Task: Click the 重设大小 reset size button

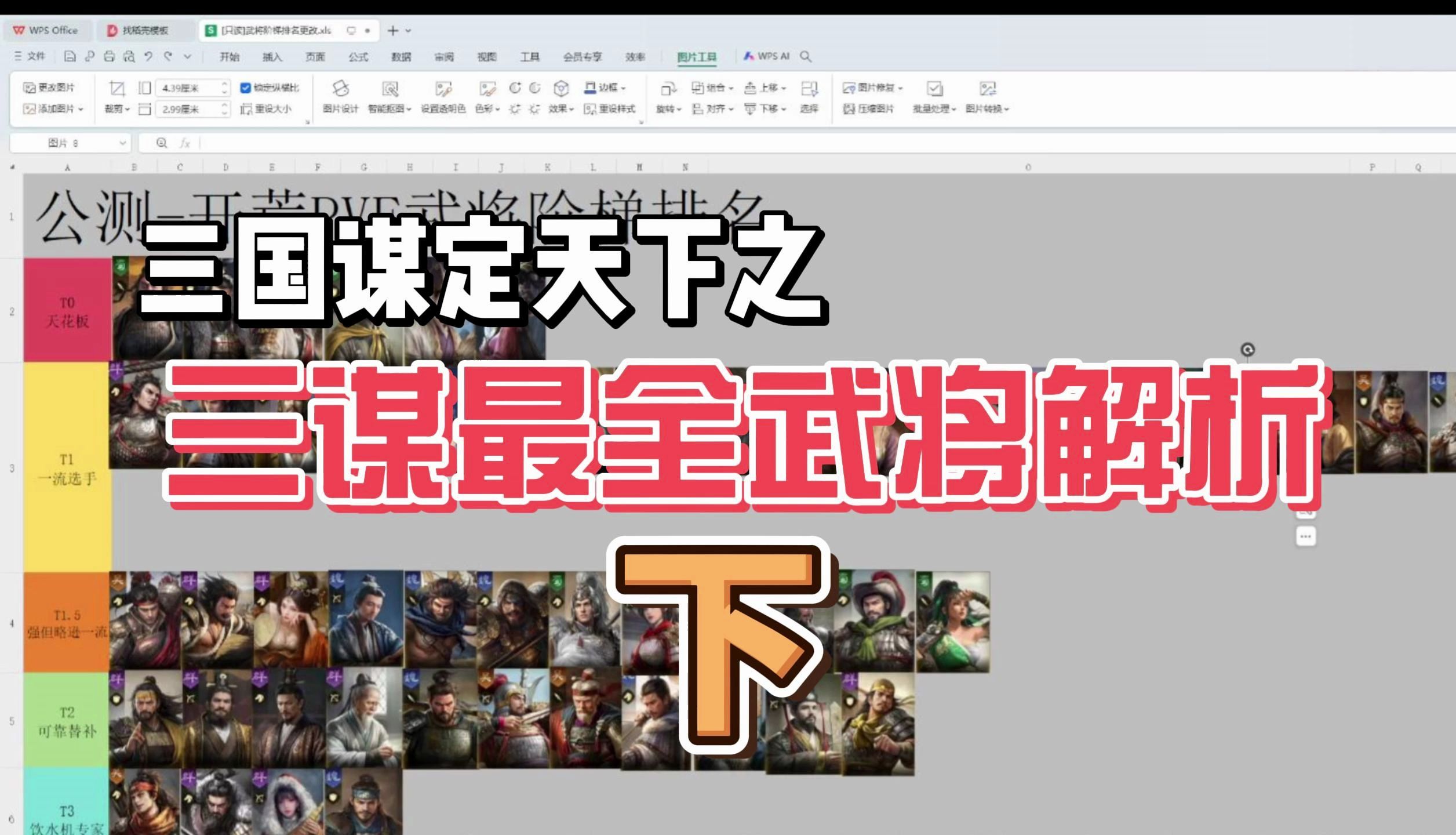Action: click(266, 109)
